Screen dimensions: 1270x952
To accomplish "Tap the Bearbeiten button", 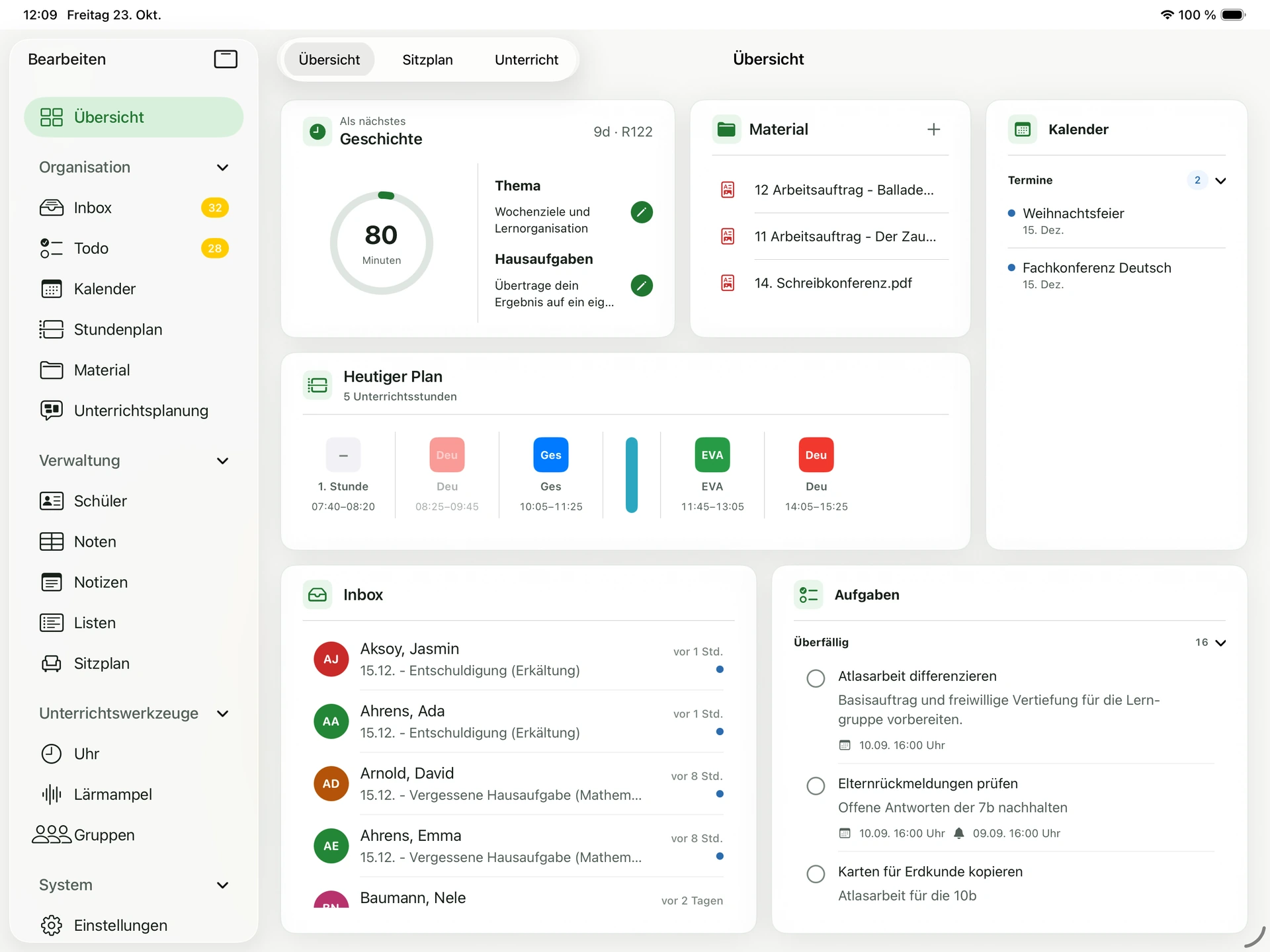I will 67,59.
